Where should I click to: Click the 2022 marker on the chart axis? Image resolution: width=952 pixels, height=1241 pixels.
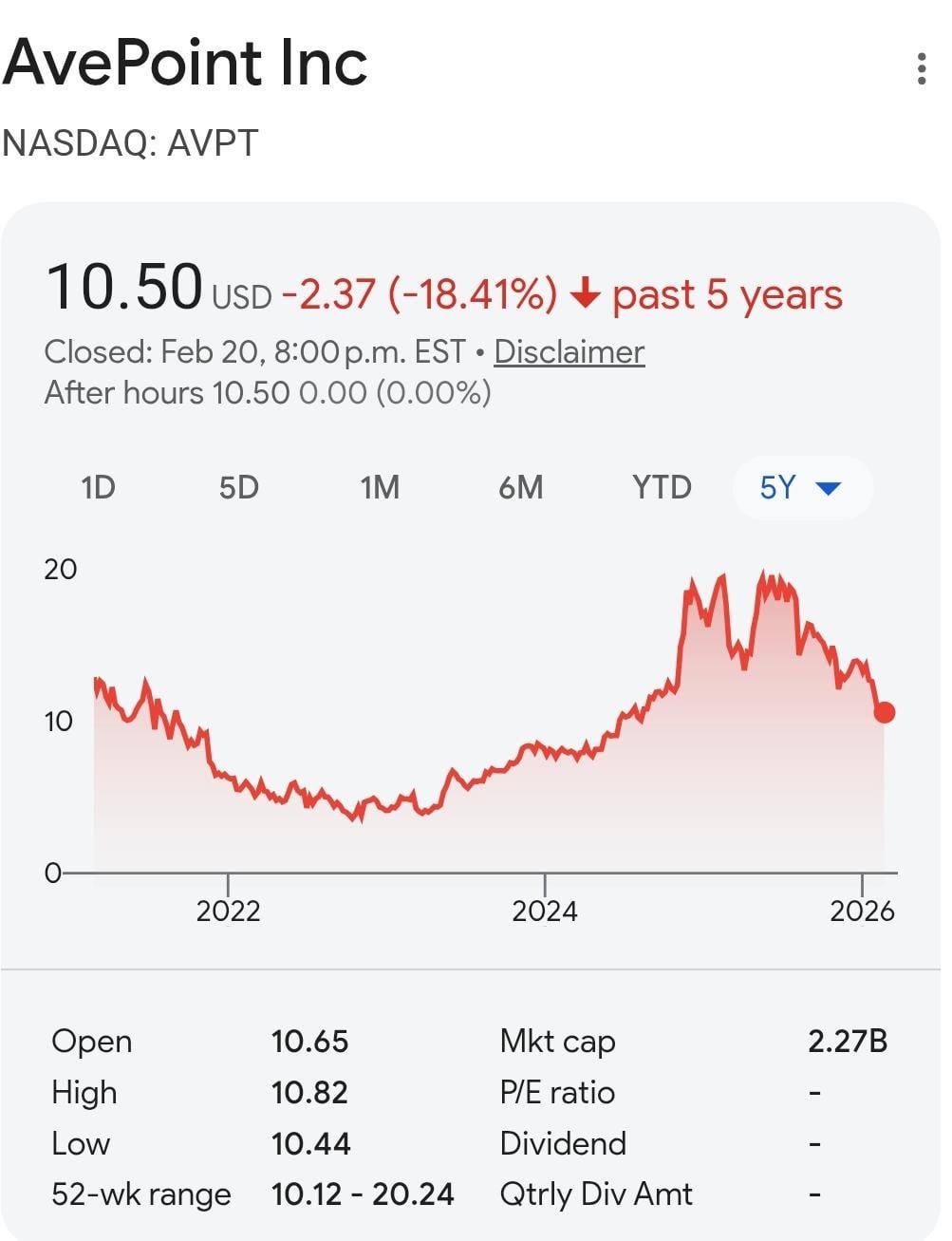point(228,911)
